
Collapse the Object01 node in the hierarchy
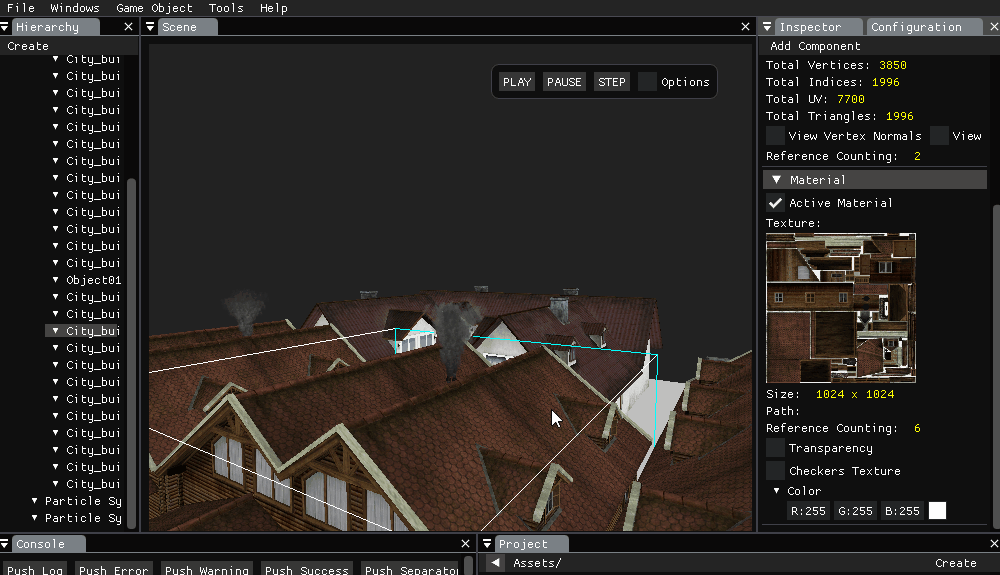[x=56, y=280]
